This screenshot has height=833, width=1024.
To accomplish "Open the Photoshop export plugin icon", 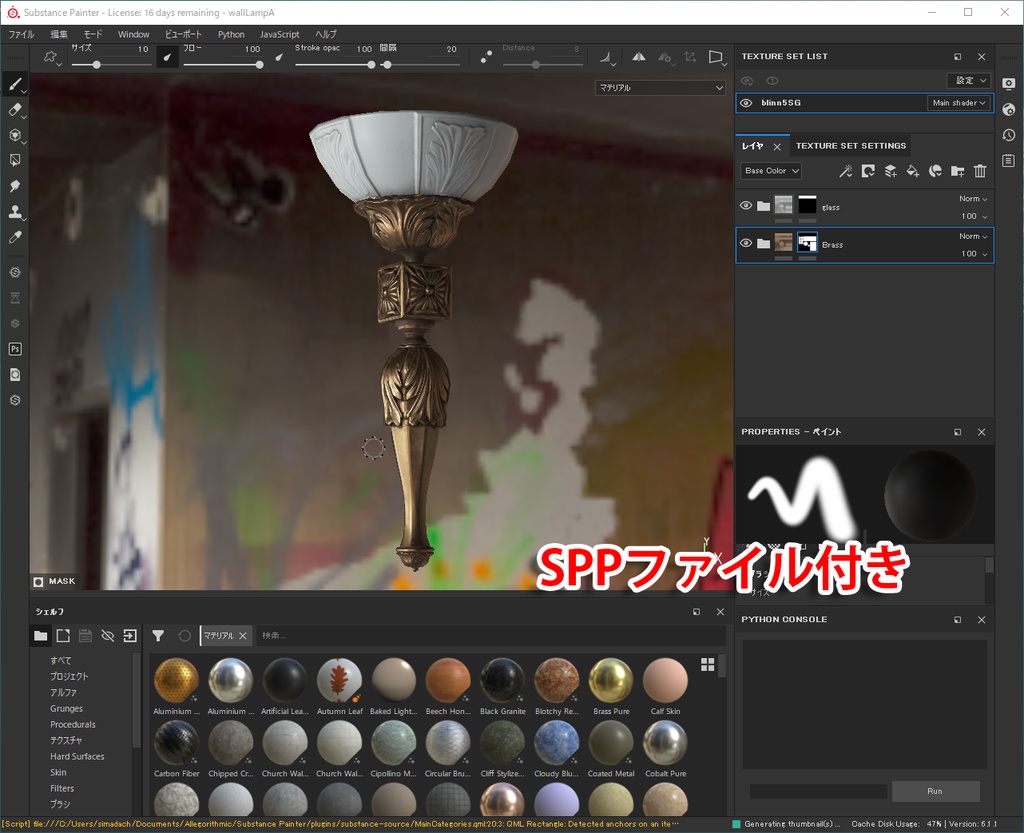I will [15, 349].
